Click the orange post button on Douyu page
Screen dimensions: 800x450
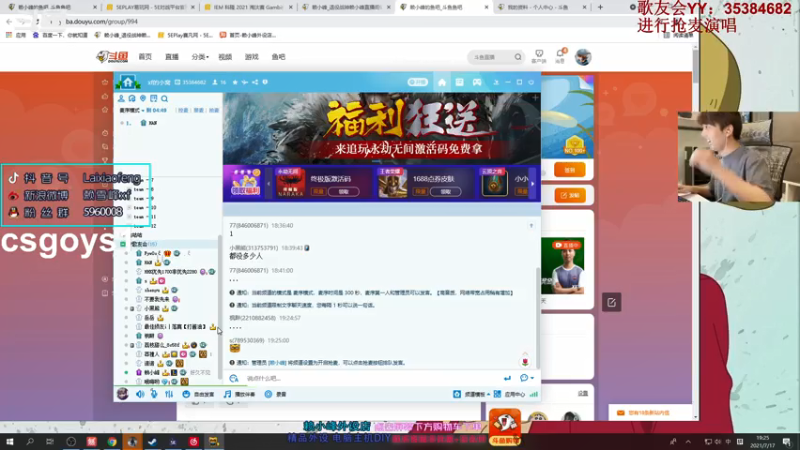569,195
